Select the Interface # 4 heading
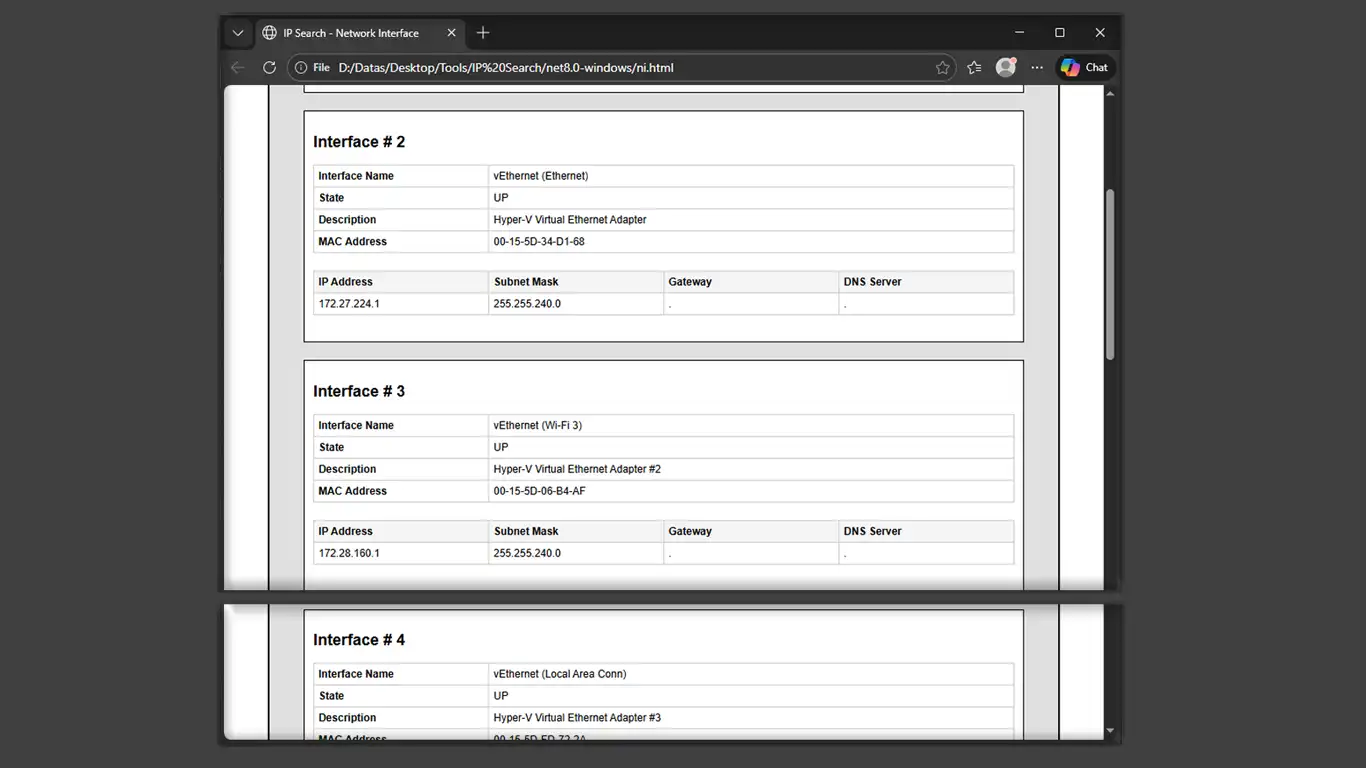The image size is (1366, 768). [359, 640]
